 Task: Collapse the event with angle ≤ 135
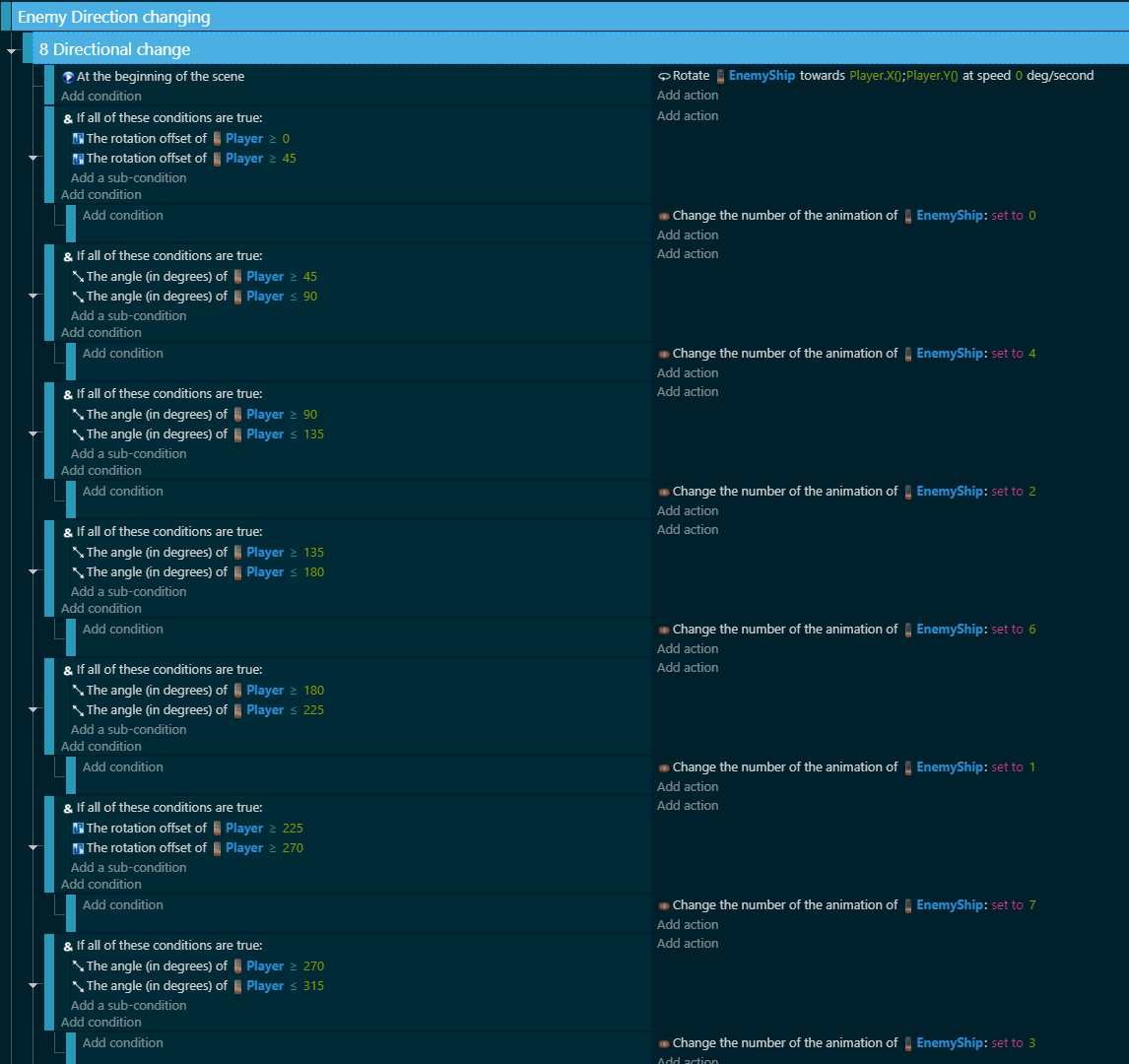click(x=33, y=433)
